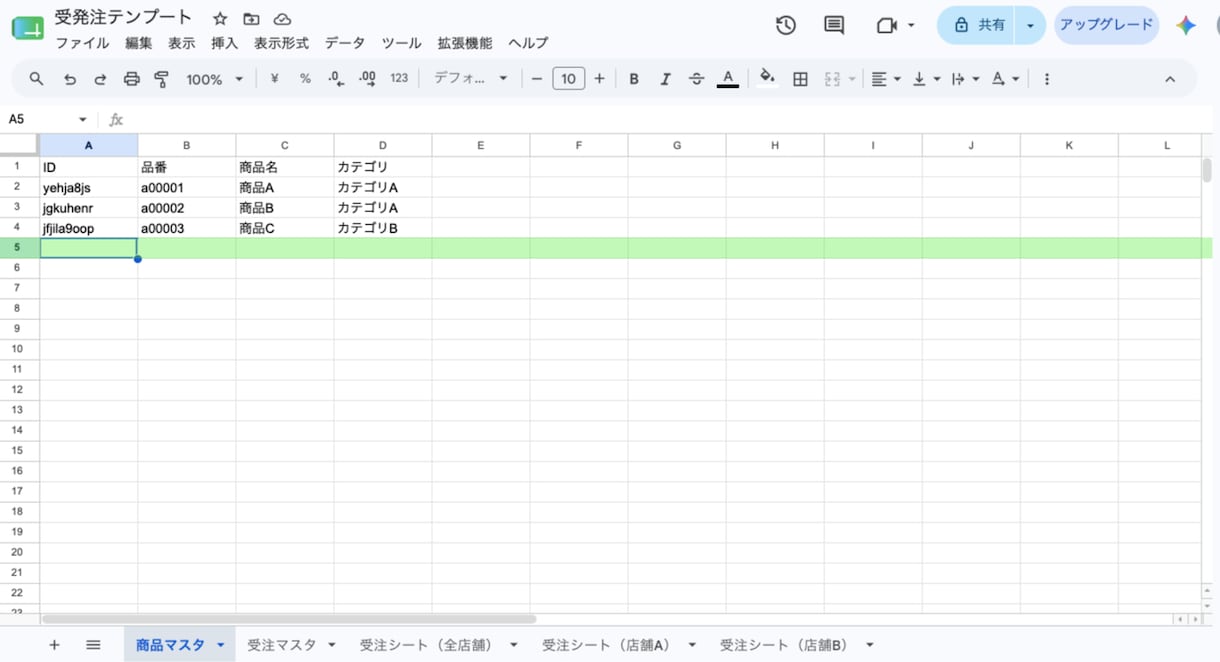Open the all sheets list icon
The height and width of the screenshot is (662, 1220).
pos(93,645)
